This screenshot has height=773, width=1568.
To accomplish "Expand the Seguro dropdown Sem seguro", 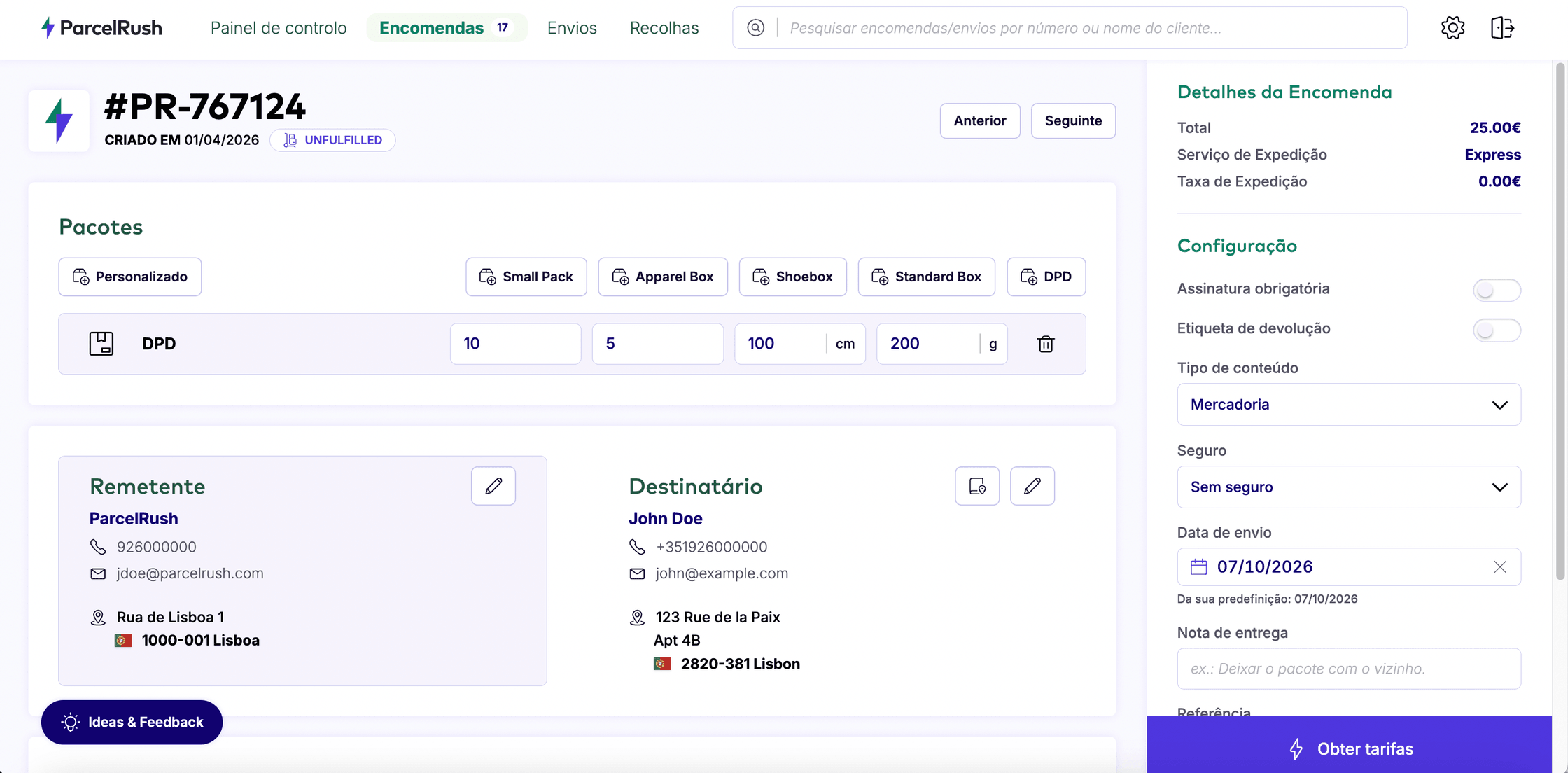I will (x=1349, y=487).
